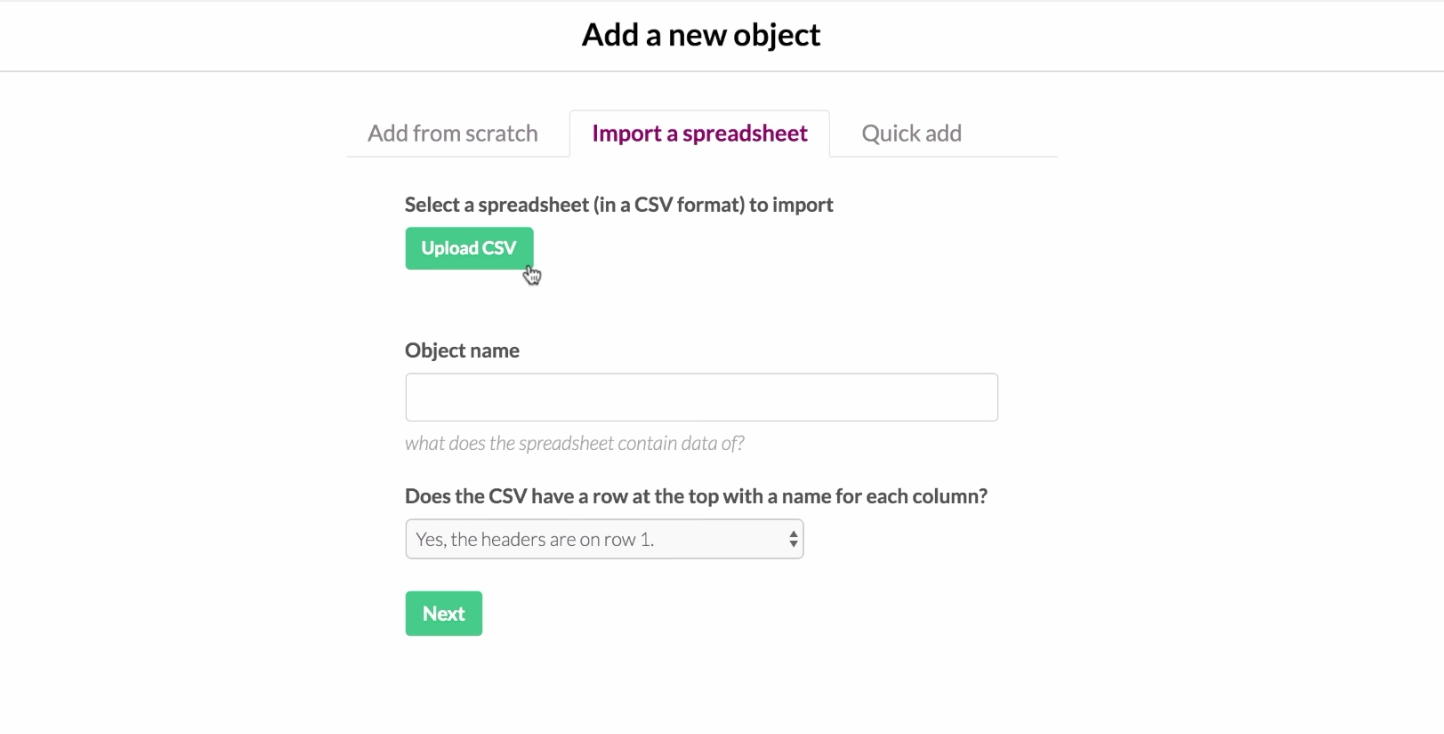Image resolution: width=1444 pixels, height=734 pixels.
Task: Expand the header row options list
Action: pos(603,539)
